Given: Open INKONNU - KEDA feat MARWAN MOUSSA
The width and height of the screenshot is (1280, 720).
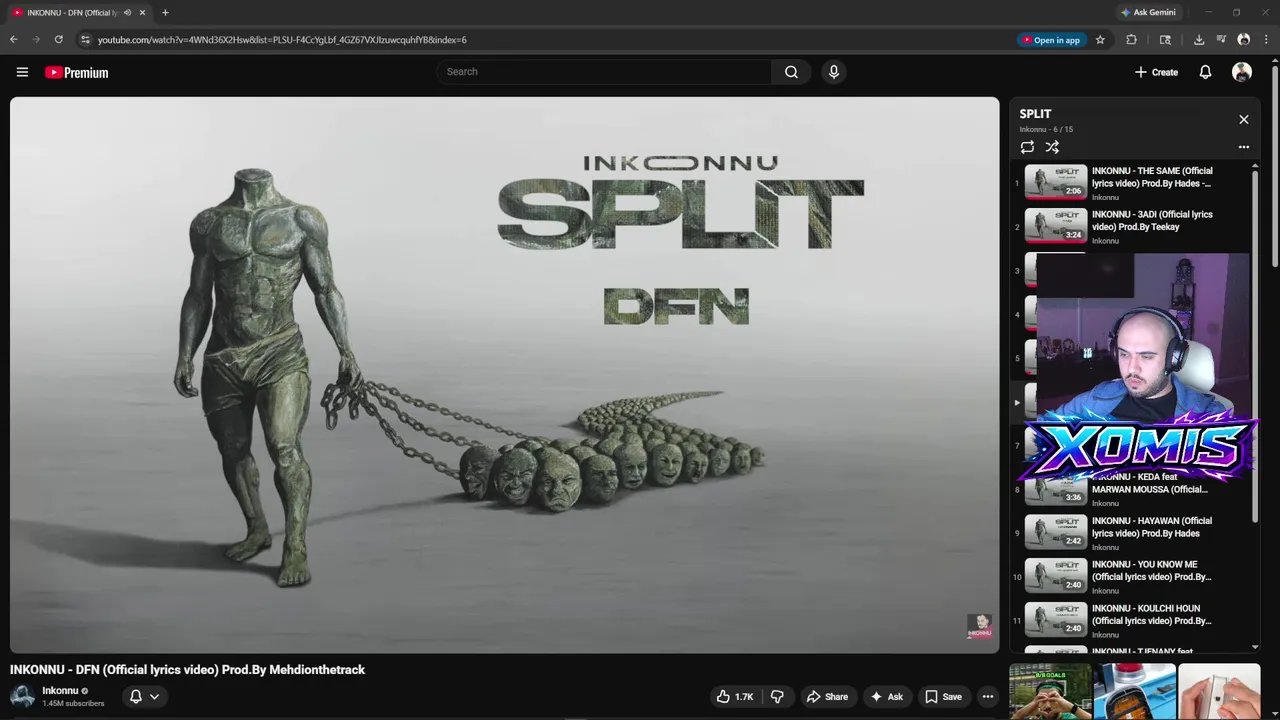Looking at the screenshot, I should tap(1130, 489).
